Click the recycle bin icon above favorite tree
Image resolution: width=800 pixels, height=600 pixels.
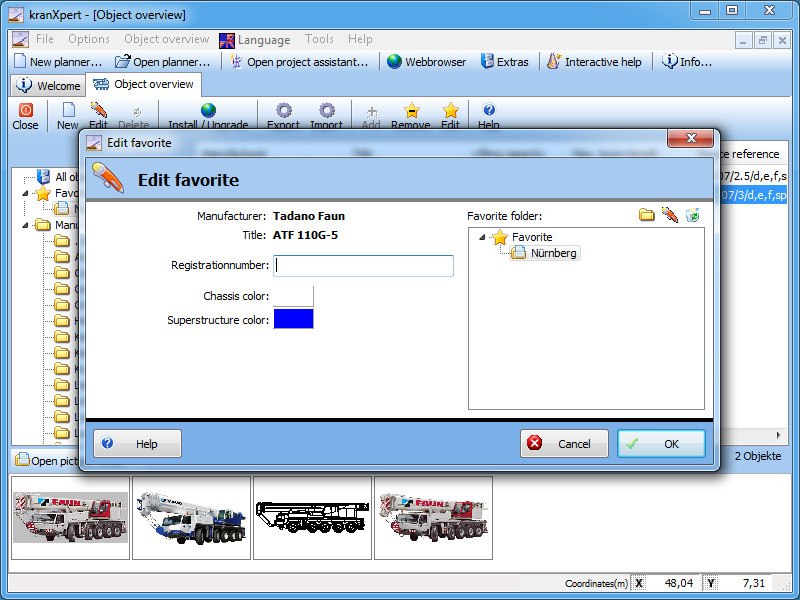[693, 215]
